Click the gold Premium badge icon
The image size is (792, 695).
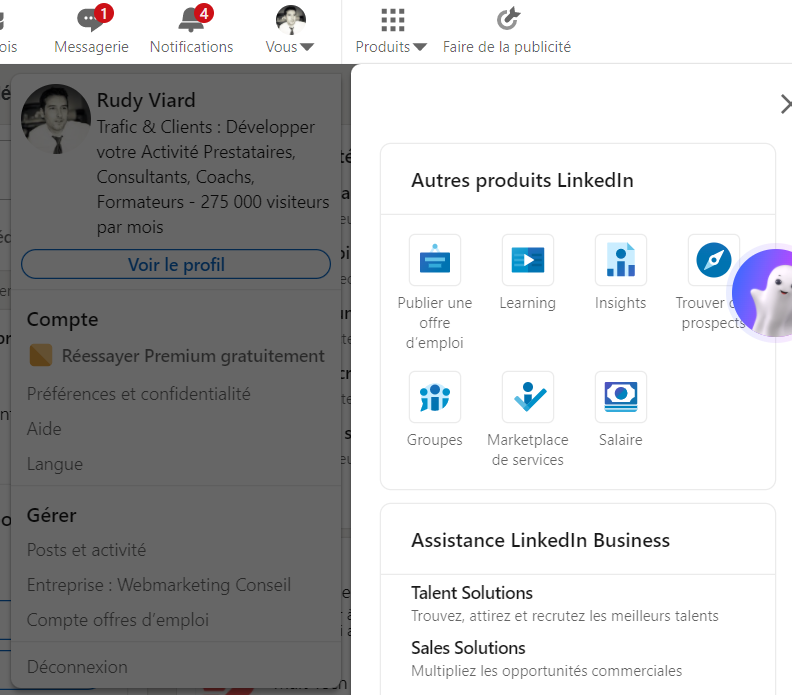click(x=41, y=355)
